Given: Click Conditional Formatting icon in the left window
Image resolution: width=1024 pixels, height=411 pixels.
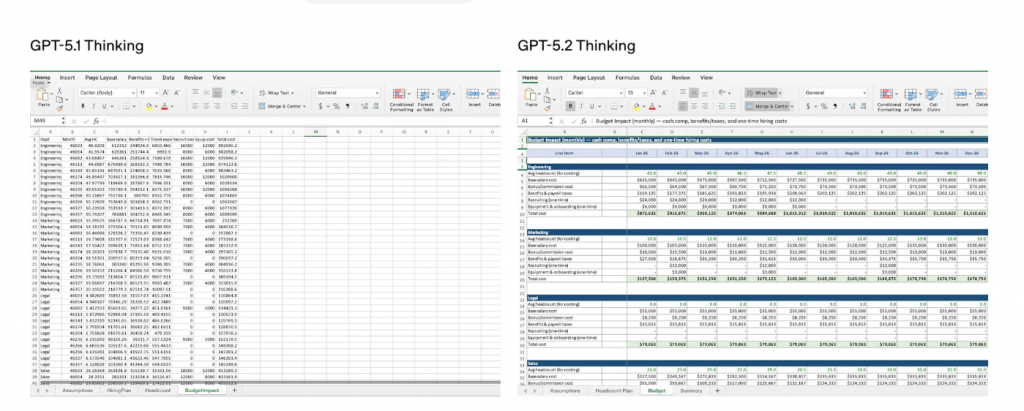Looking at the screenshot, I should pos(402,95).
